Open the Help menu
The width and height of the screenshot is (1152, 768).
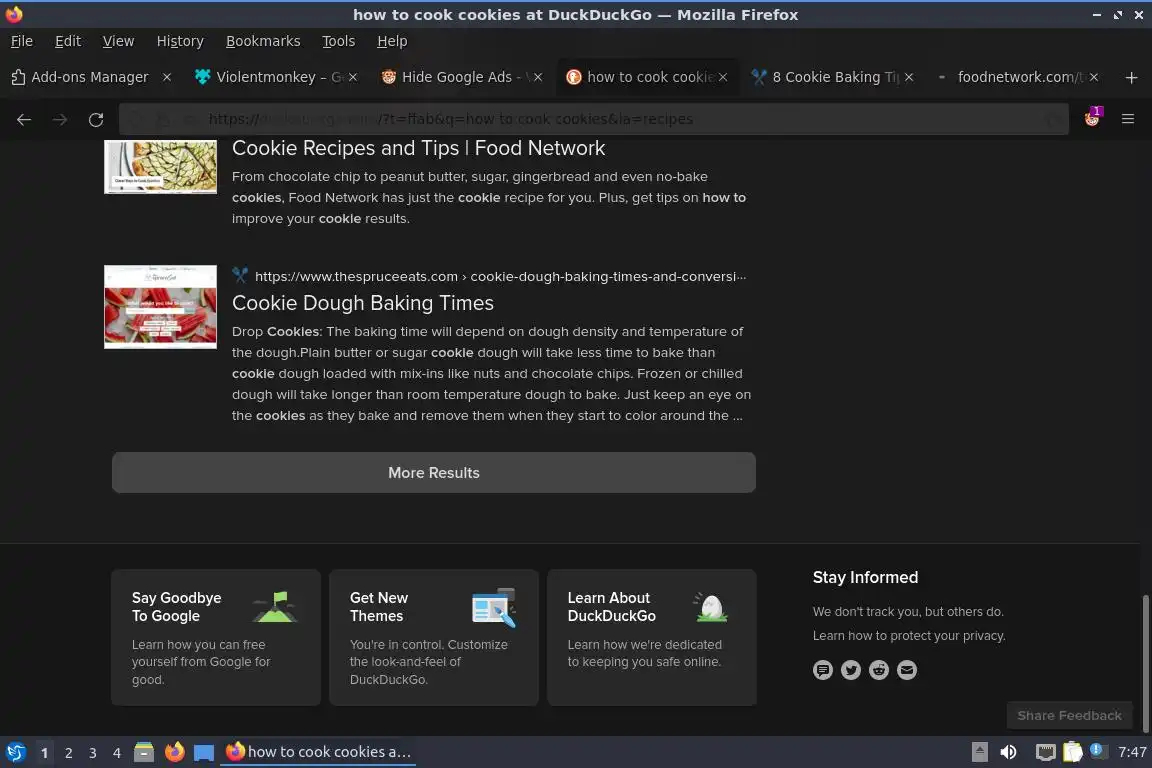[x=392, y=41]
